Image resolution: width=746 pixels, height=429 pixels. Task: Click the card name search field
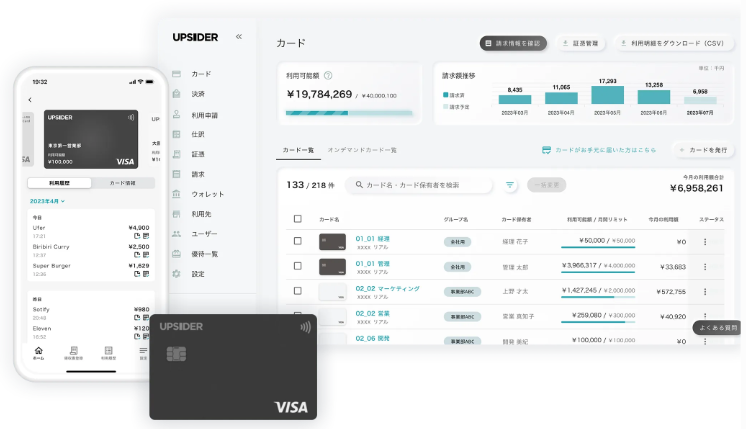tap(420, 185)
